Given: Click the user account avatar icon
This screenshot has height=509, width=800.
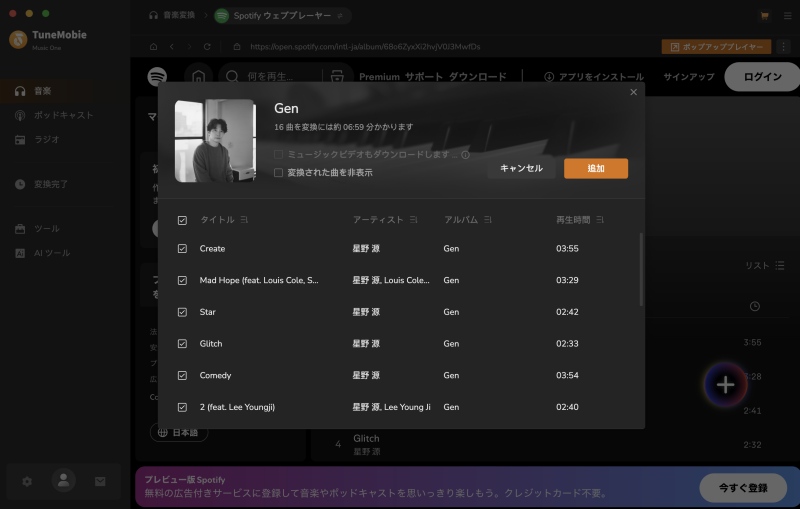Looking at the screenshot, I should pos(64,480).
